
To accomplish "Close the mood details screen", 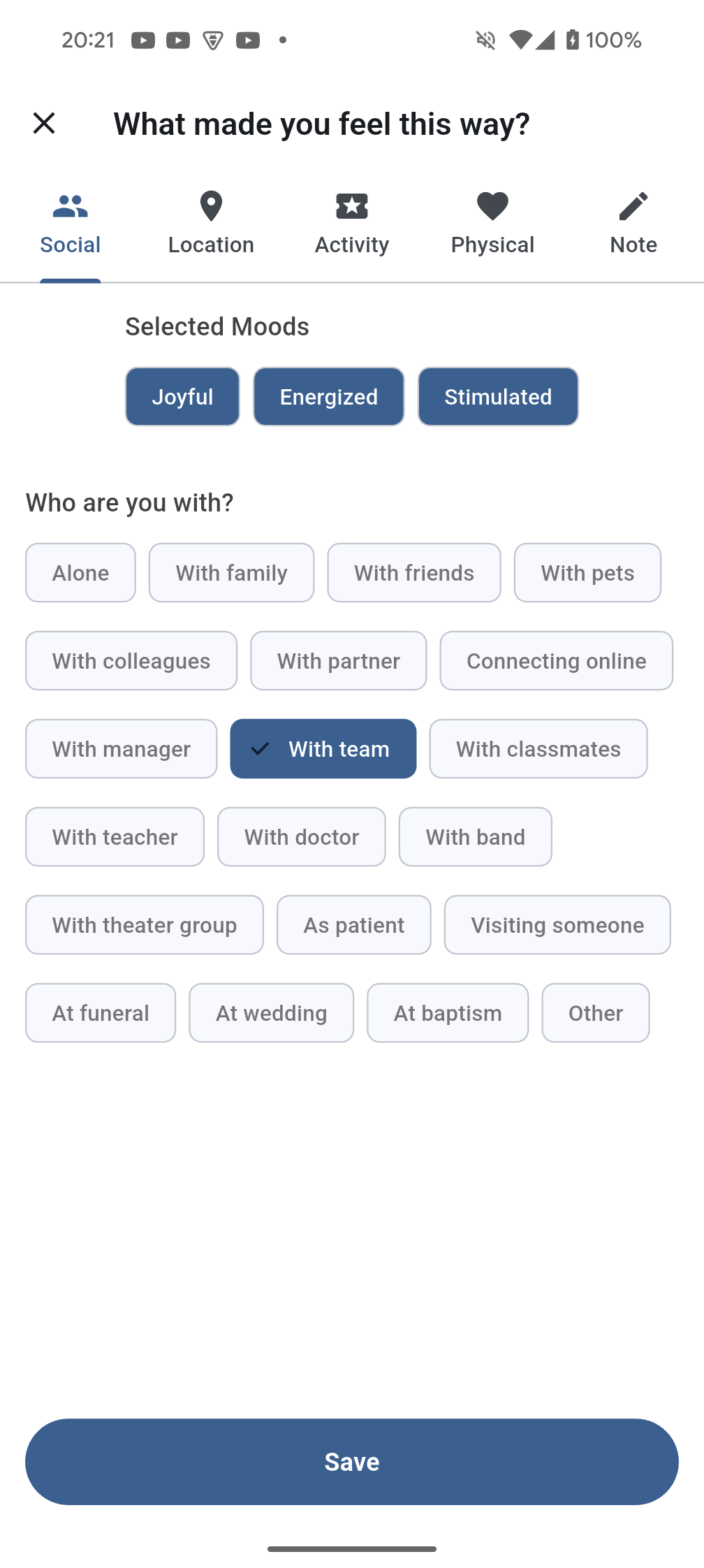I will [x=44, y=124].
